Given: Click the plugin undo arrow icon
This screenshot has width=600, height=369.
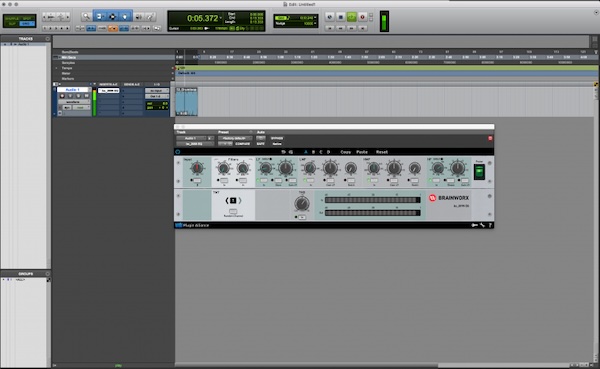Looking at the screenshot, I should [284, 152].
